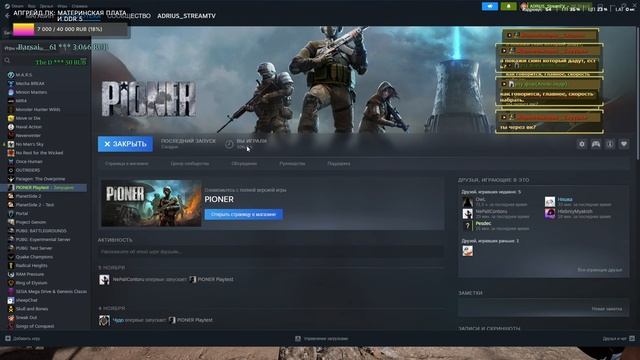Open the Обсуждения tab
Viewport: 640px width, 360px height.
point(244,164)
